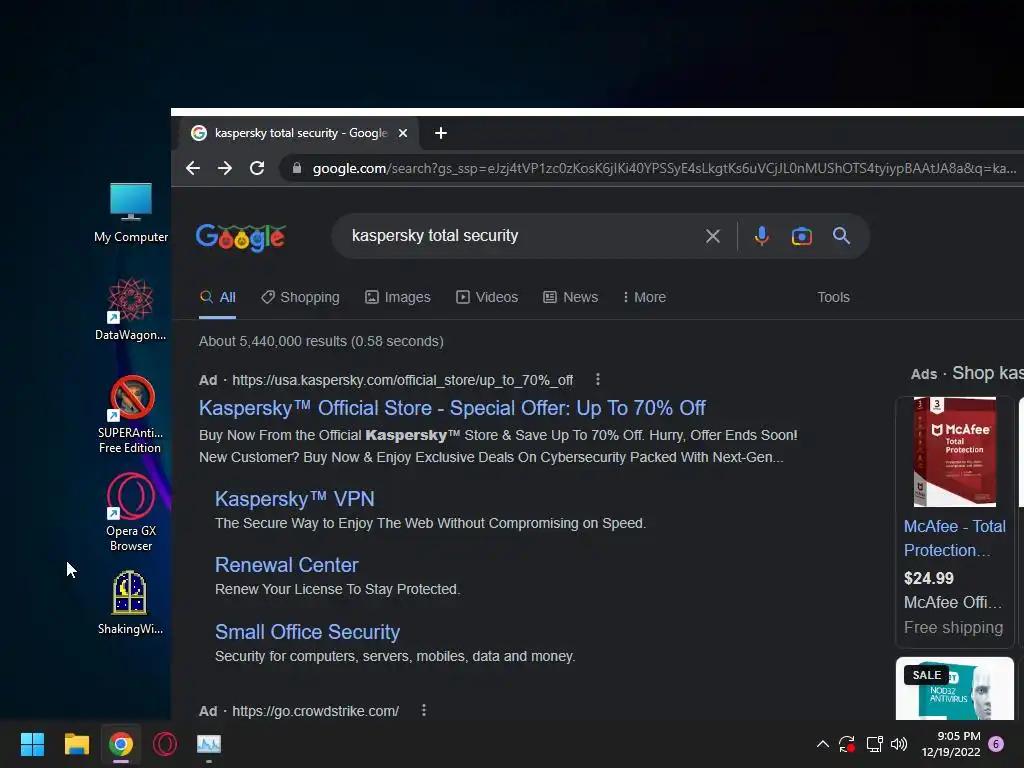Expand the More search categories menu
This screenshot has width=1024, height=768.
(645, 297)
